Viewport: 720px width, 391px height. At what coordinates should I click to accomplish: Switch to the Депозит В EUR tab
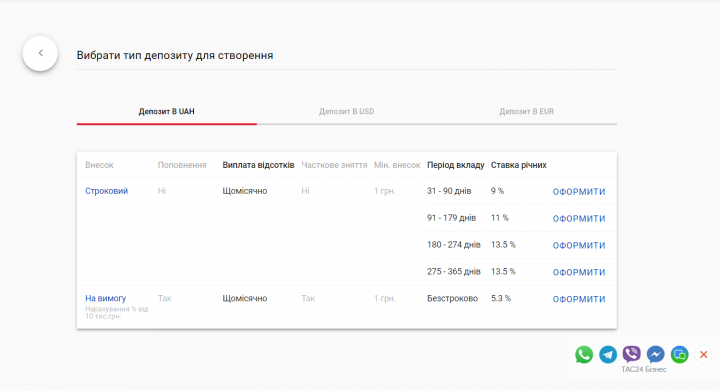527,112
